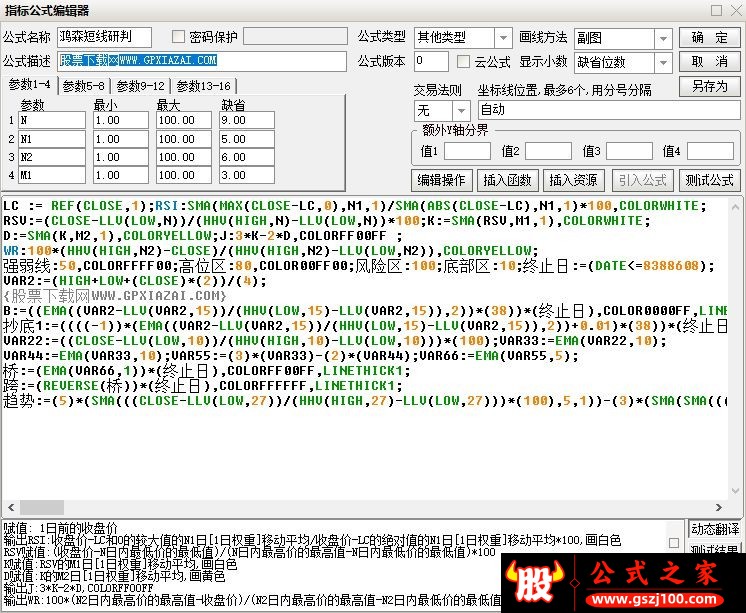Screen dimensions: 746x613
Task: Open the 编辑操作 menu button
Action: point(441,180)
